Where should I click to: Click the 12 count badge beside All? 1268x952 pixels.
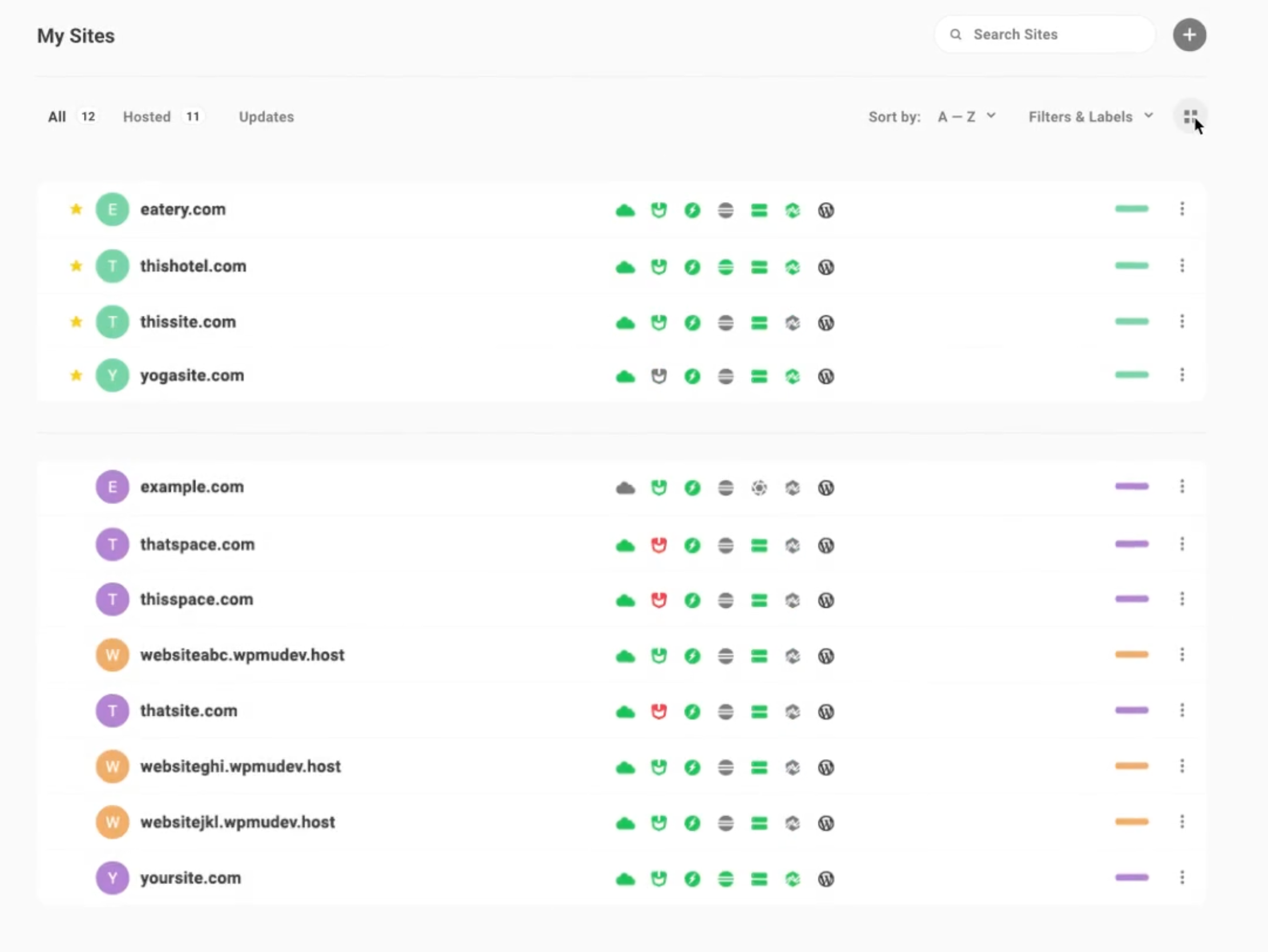[88, 117]
